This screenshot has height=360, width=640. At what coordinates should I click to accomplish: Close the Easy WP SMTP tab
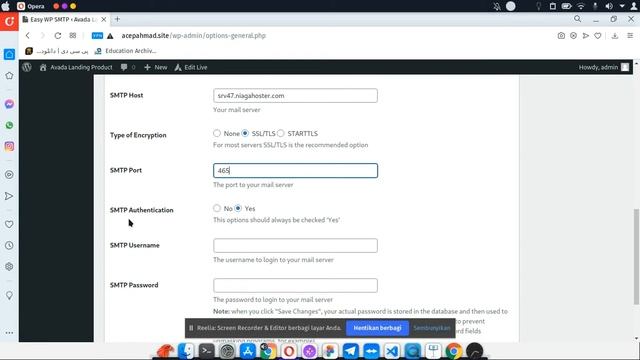click(104, 19)
